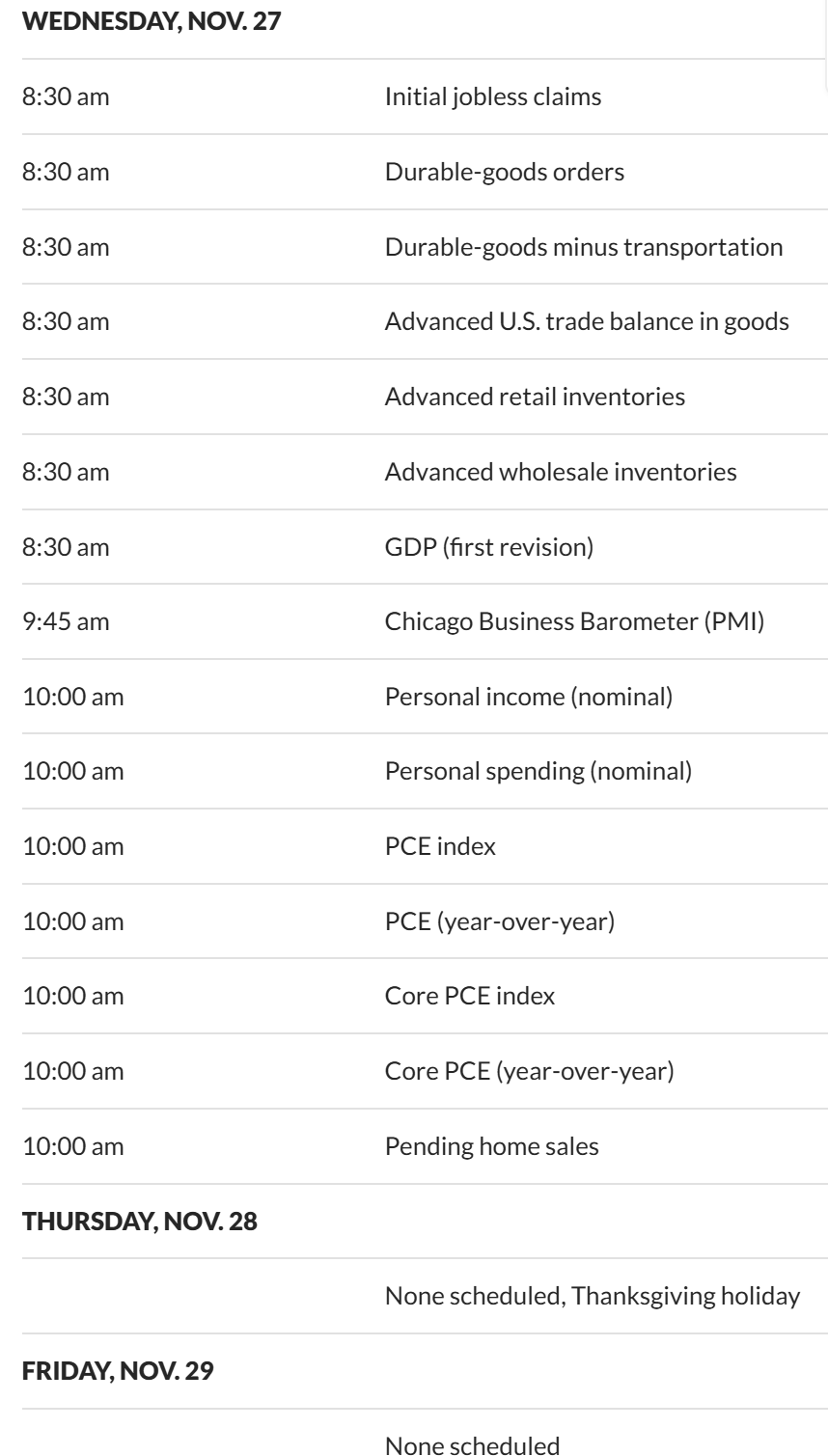Click the Wednesday, Nov. 27 heading
This screenshot has width=828, height=1456.
tap(152, 22)
